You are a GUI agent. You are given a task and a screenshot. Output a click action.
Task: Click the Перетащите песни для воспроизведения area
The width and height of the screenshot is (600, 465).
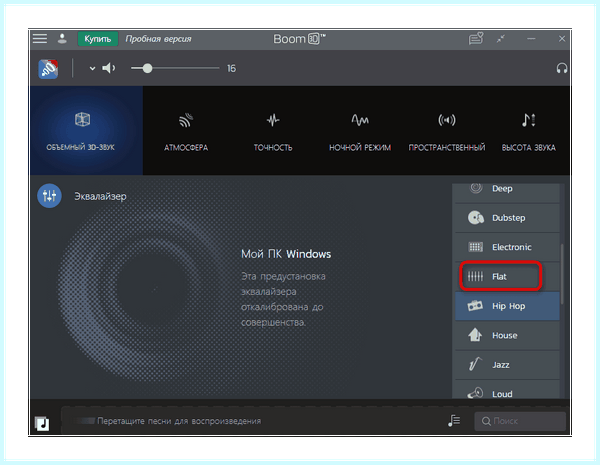tap(179, 421)
